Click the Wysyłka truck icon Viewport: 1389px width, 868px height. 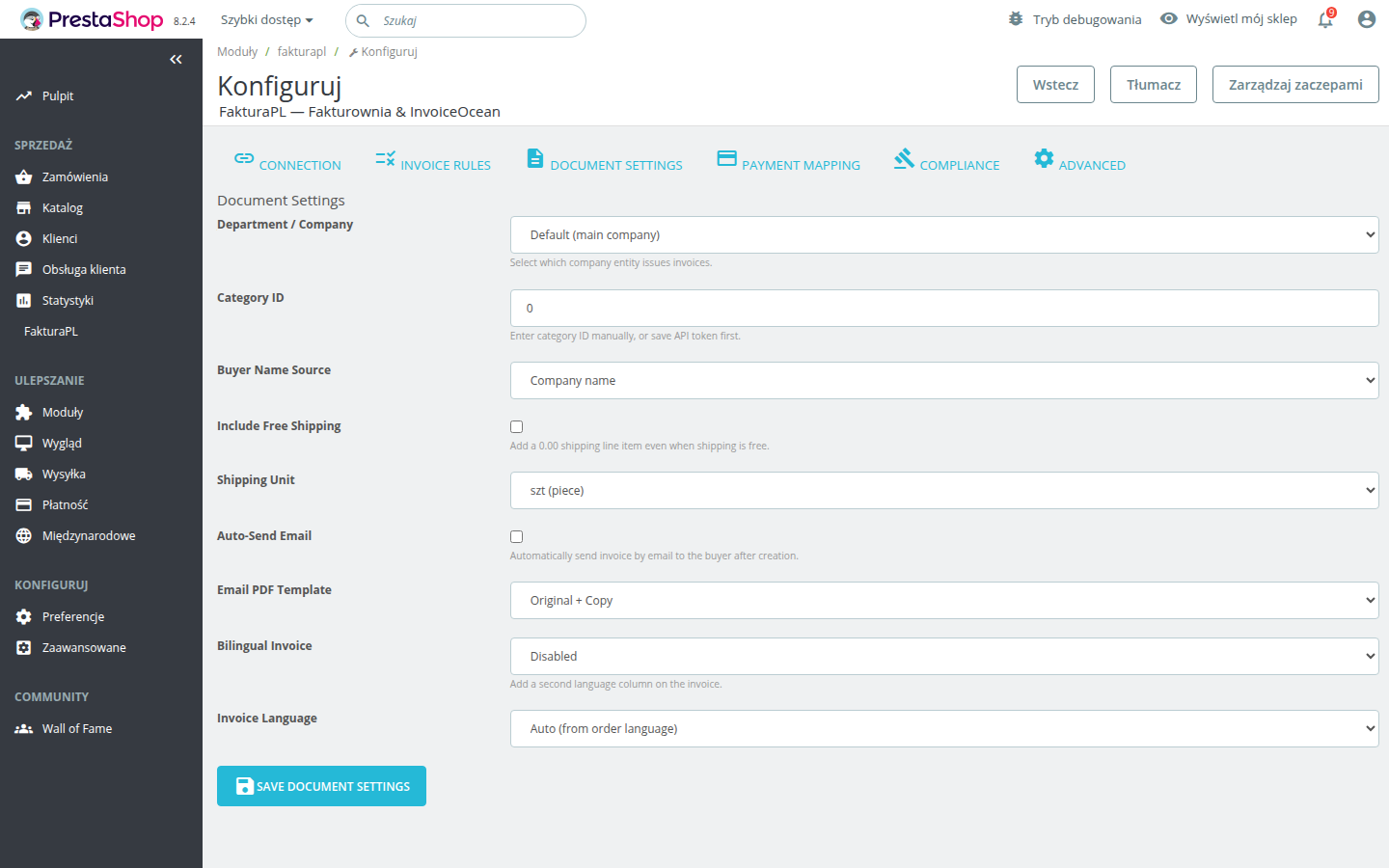[x=24, y=475]
